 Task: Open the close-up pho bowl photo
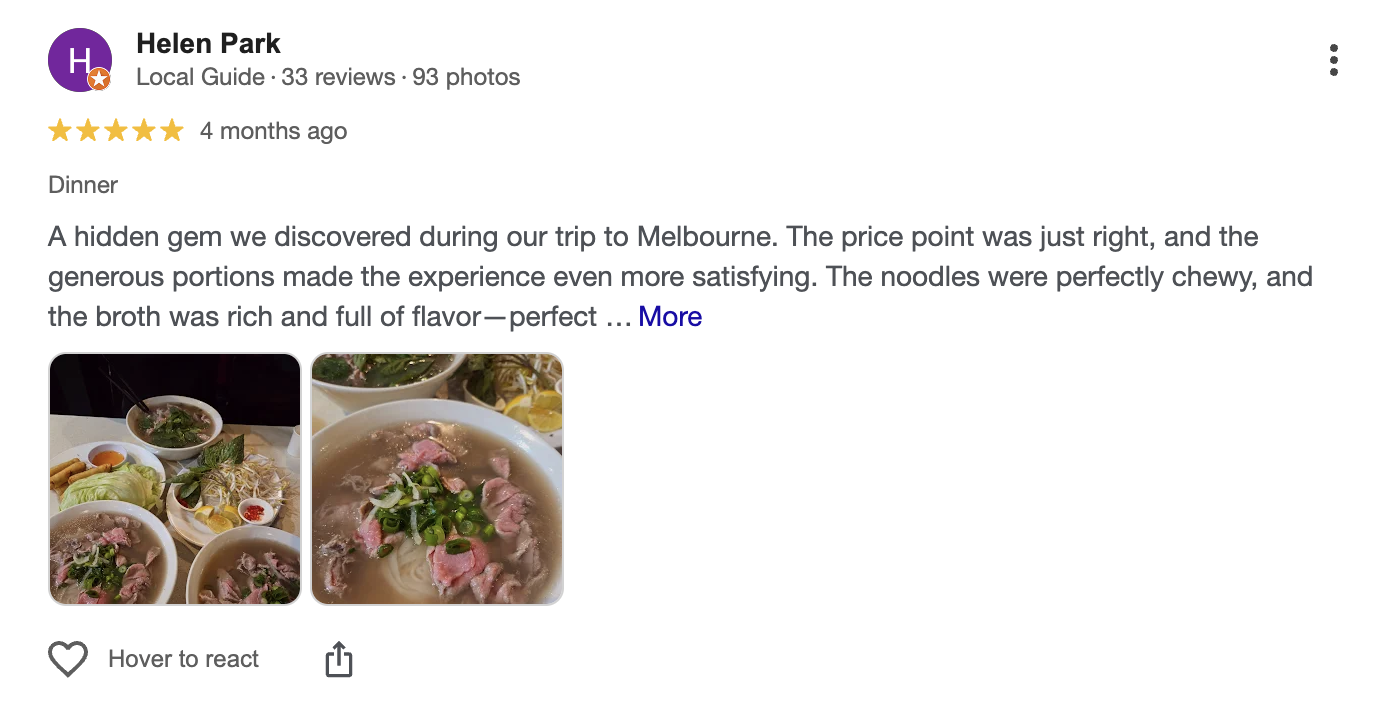click(x=437, y=479)
